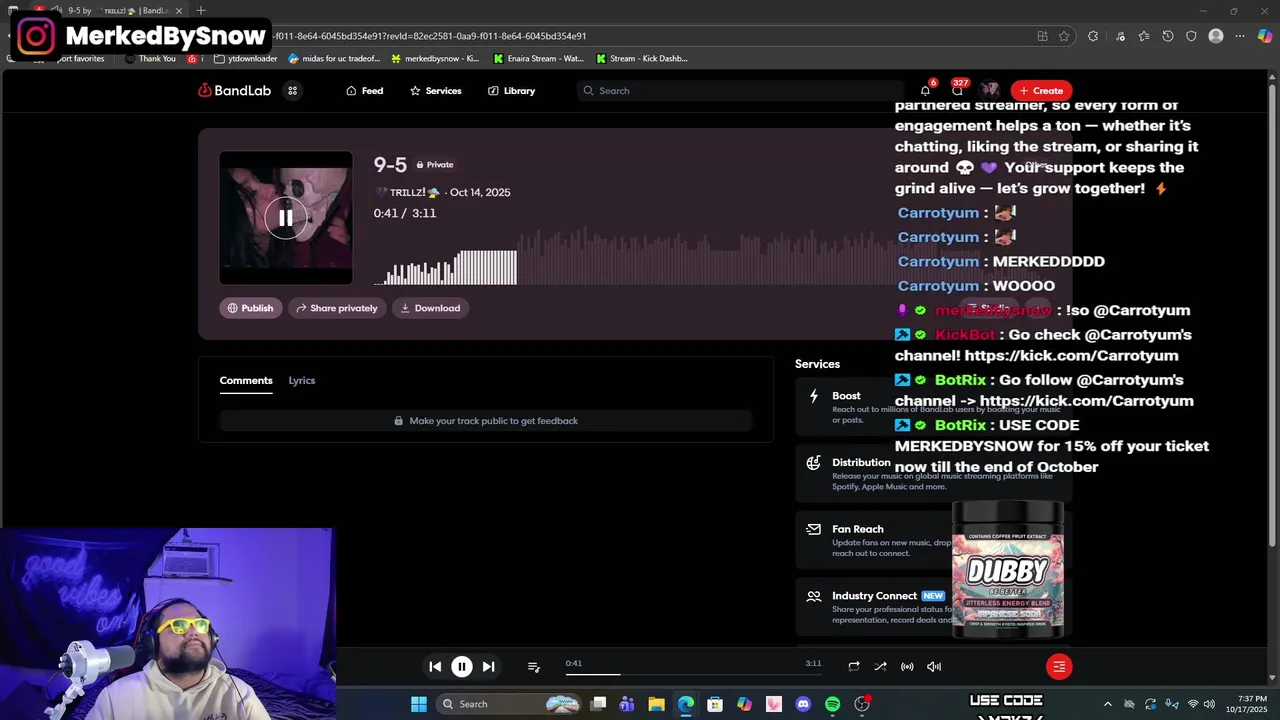1280x720 pixels.
Task: Show hidden system tray icons
Action: point(1107,704)
